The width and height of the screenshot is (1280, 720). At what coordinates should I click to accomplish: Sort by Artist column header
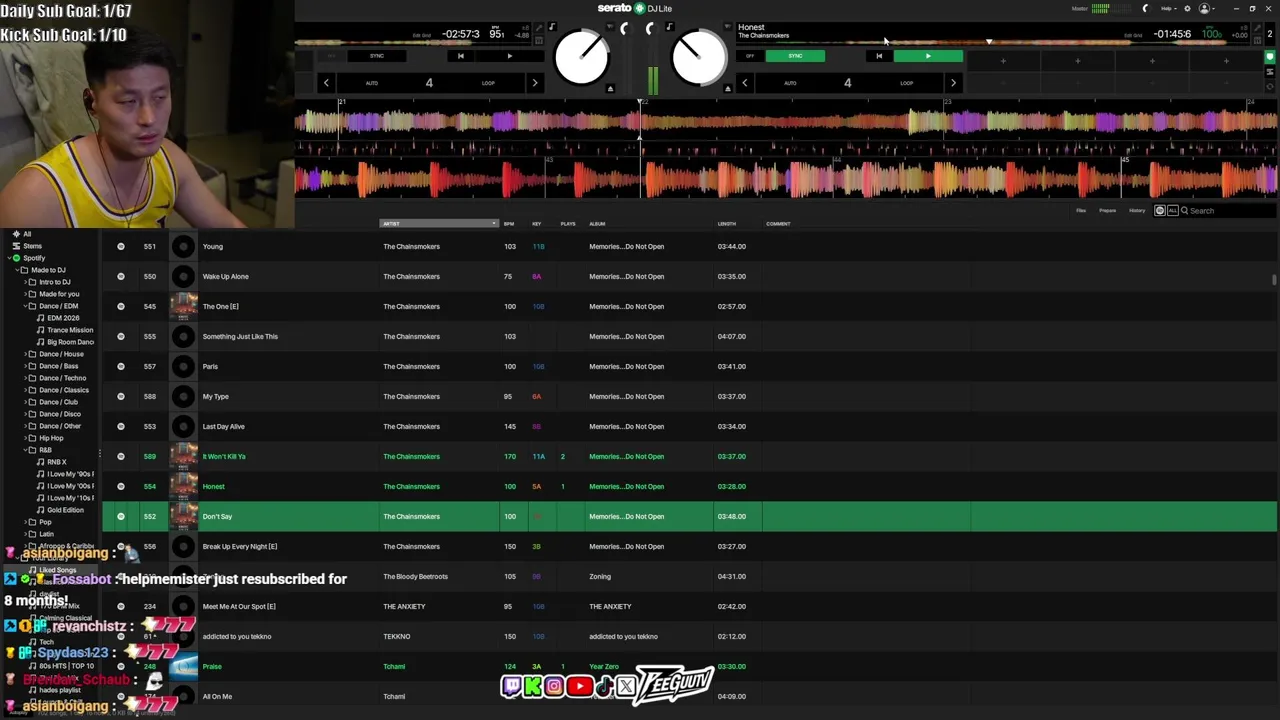point(439,224)
